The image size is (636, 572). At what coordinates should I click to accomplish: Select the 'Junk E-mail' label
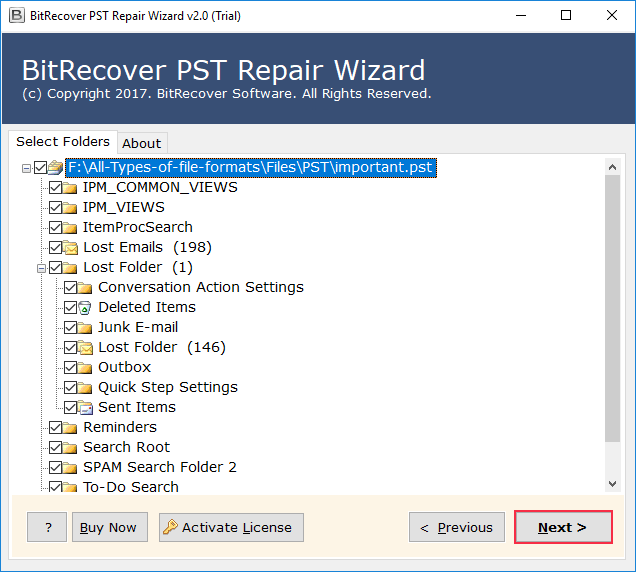(138, 327)
